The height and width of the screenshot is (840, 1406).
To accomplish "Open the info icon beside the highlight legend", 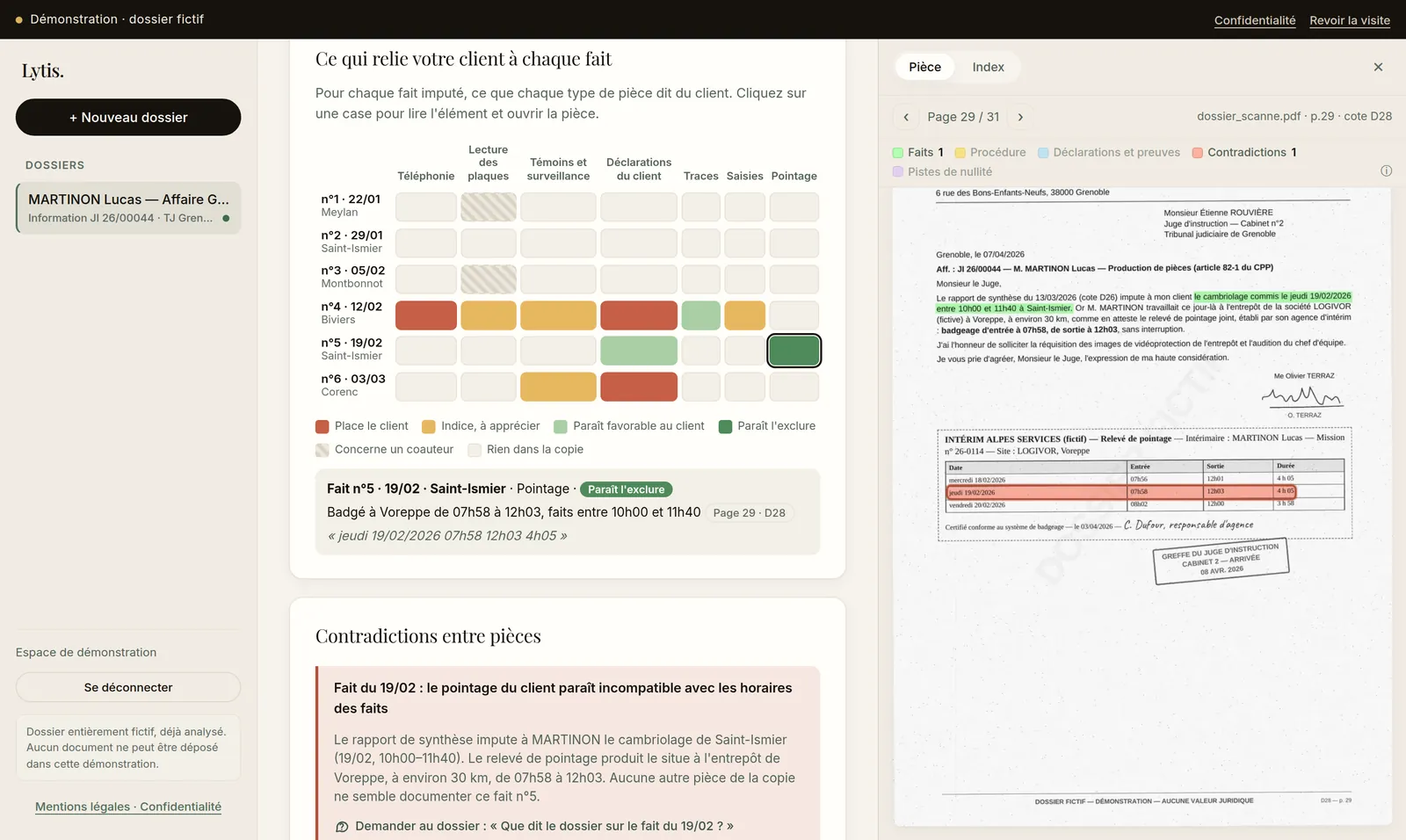I will pyautogui.click(x=1386, y=171).
